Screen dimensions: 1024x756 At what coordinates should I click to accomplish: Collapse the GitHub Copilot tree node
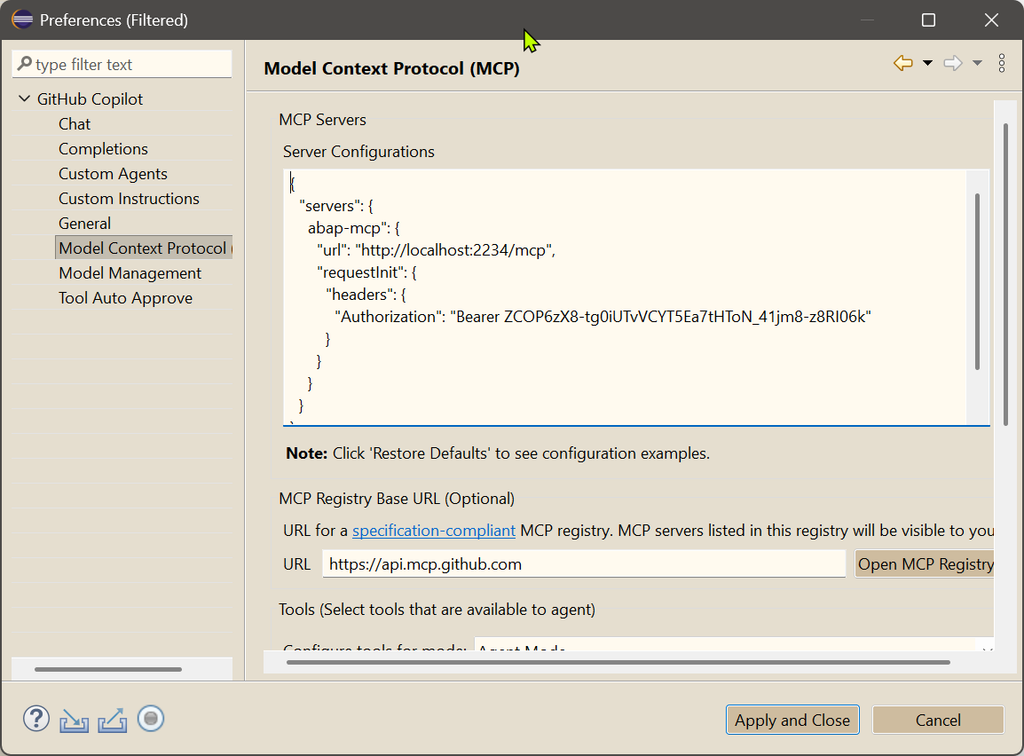click(x=24, y=99)
